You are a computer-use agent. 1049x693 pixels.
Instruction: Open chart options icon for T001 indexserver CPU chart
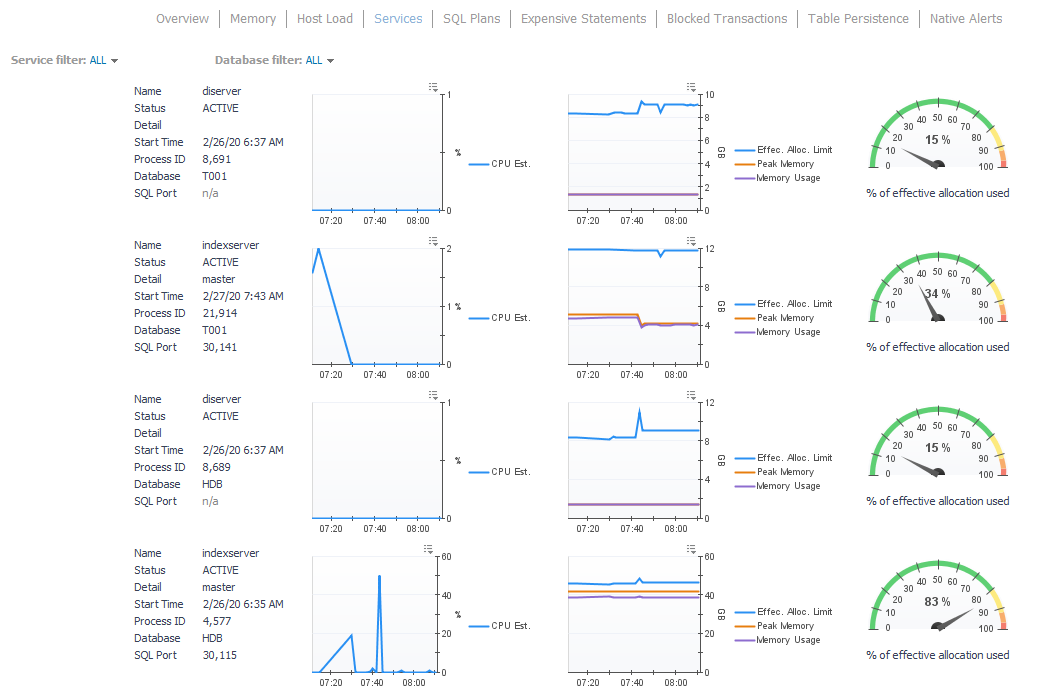click(433, 241)
